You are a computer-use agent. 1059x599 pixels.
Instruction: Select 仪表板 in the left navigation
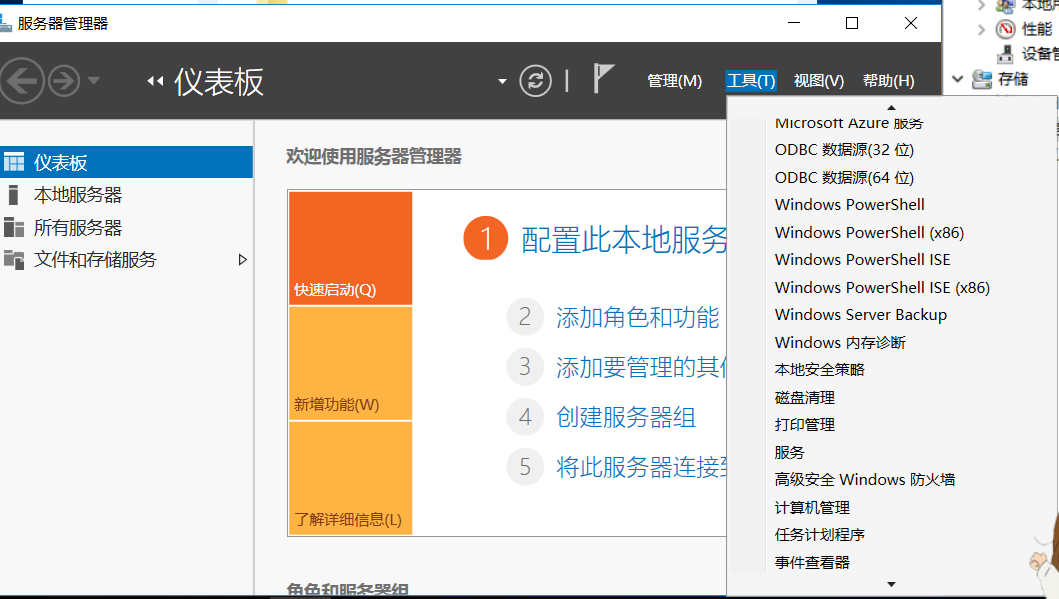[126, 162]
